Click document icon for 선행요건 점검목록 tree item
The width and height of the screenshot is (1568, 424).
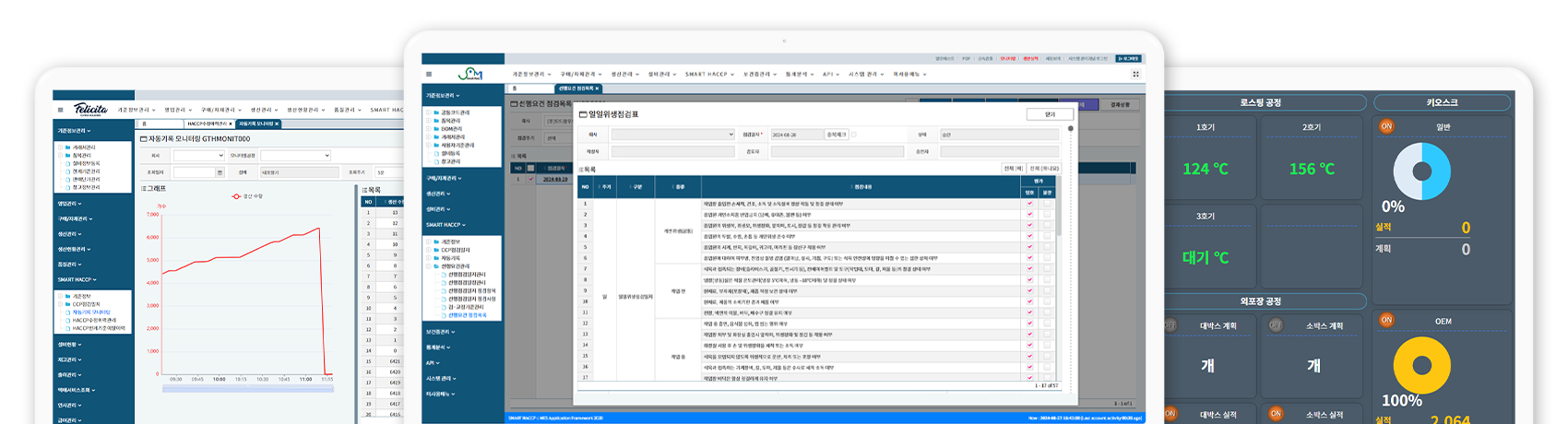click(444, 315)
